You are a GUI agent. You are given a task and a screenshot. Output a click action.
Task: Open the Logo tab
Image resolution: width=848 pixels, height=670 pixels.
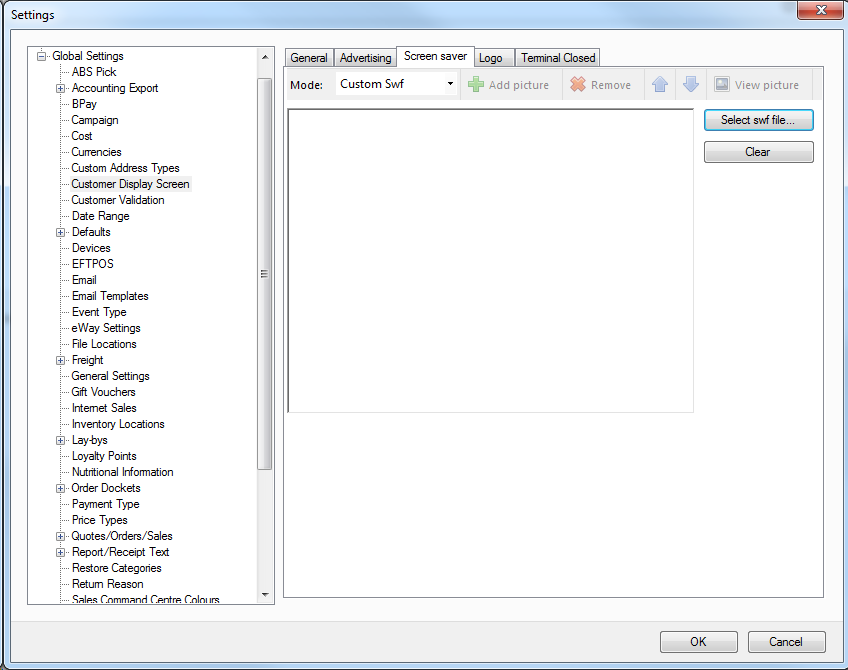(490, 58)
